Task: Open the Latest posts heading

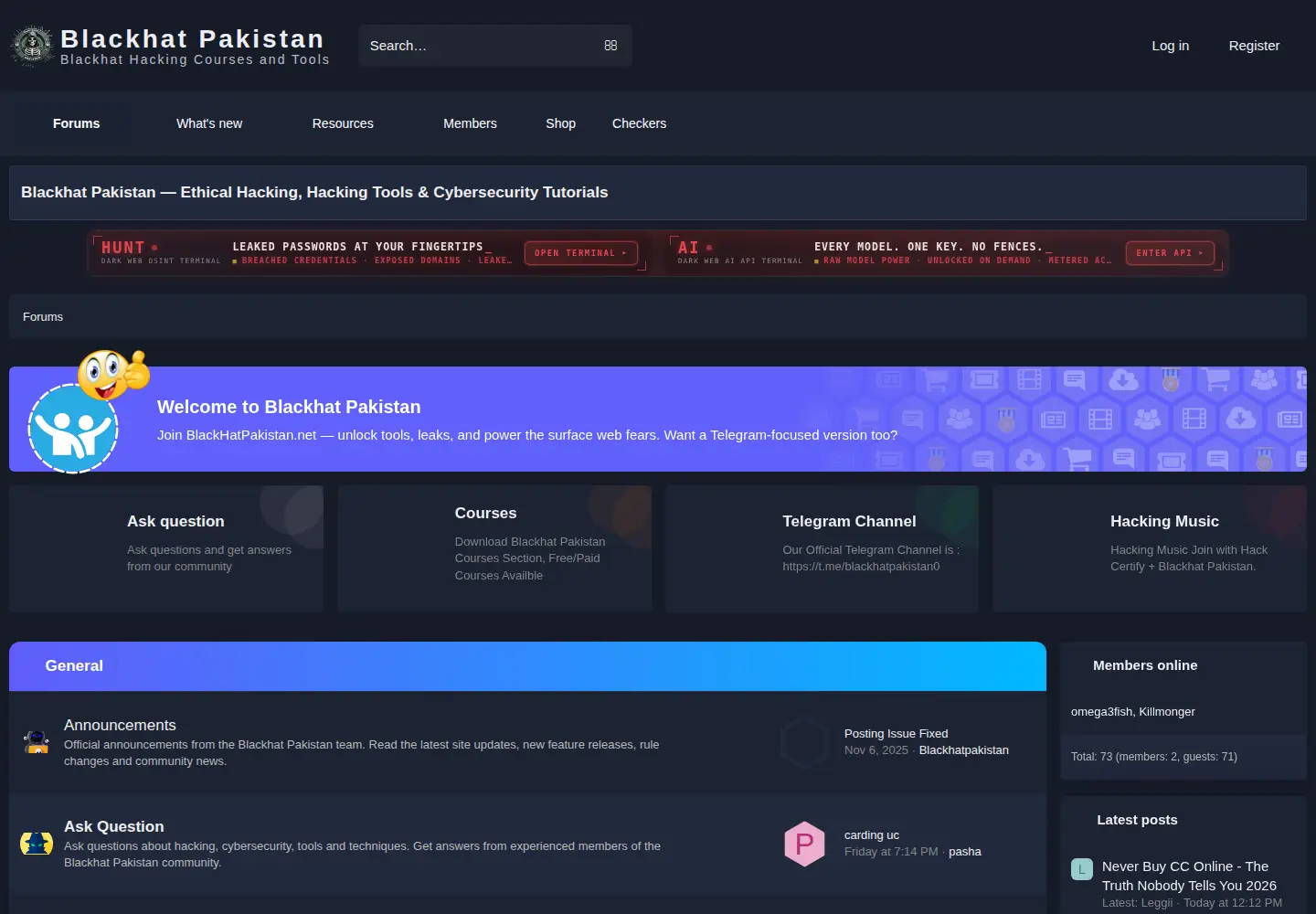Action: [x=1137, y=820]
